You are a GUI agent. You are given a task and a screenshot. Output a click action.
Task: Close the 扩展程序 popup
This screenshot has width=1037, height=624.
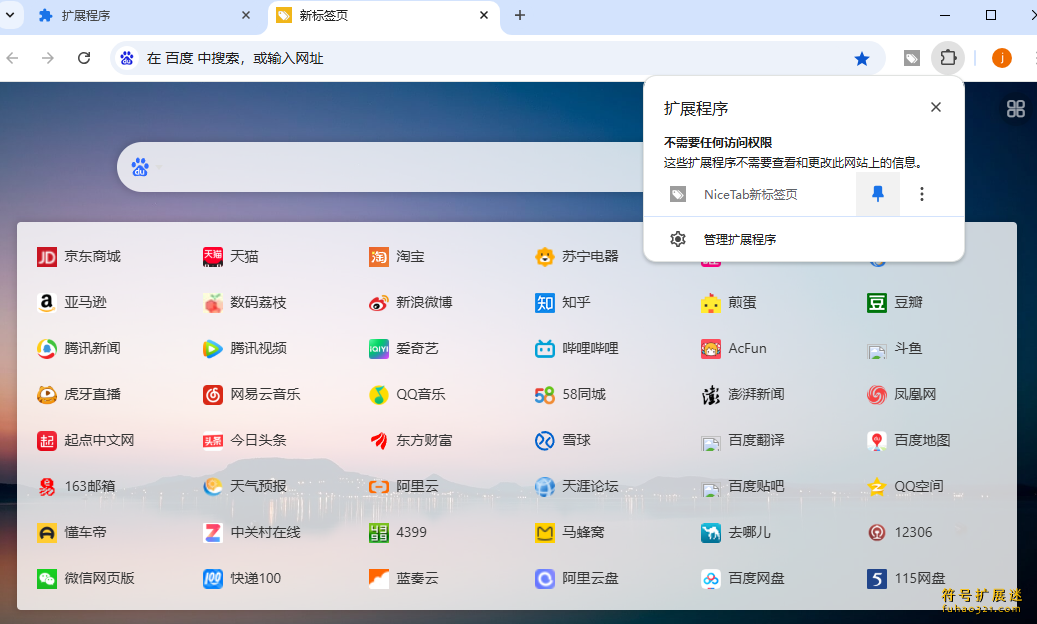tap(935, 107)
